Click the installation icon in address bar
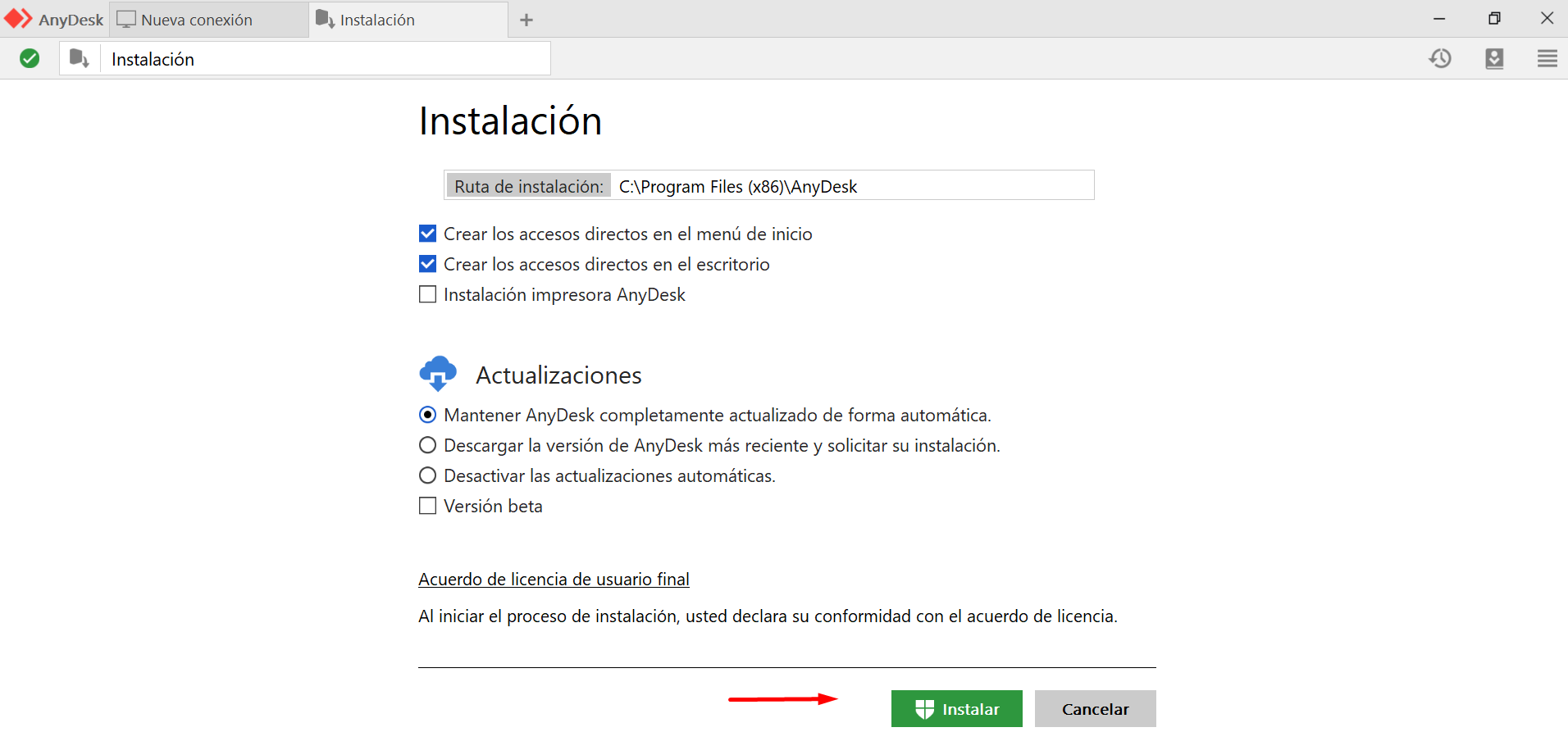1568x732 pixels. [80, 58]
